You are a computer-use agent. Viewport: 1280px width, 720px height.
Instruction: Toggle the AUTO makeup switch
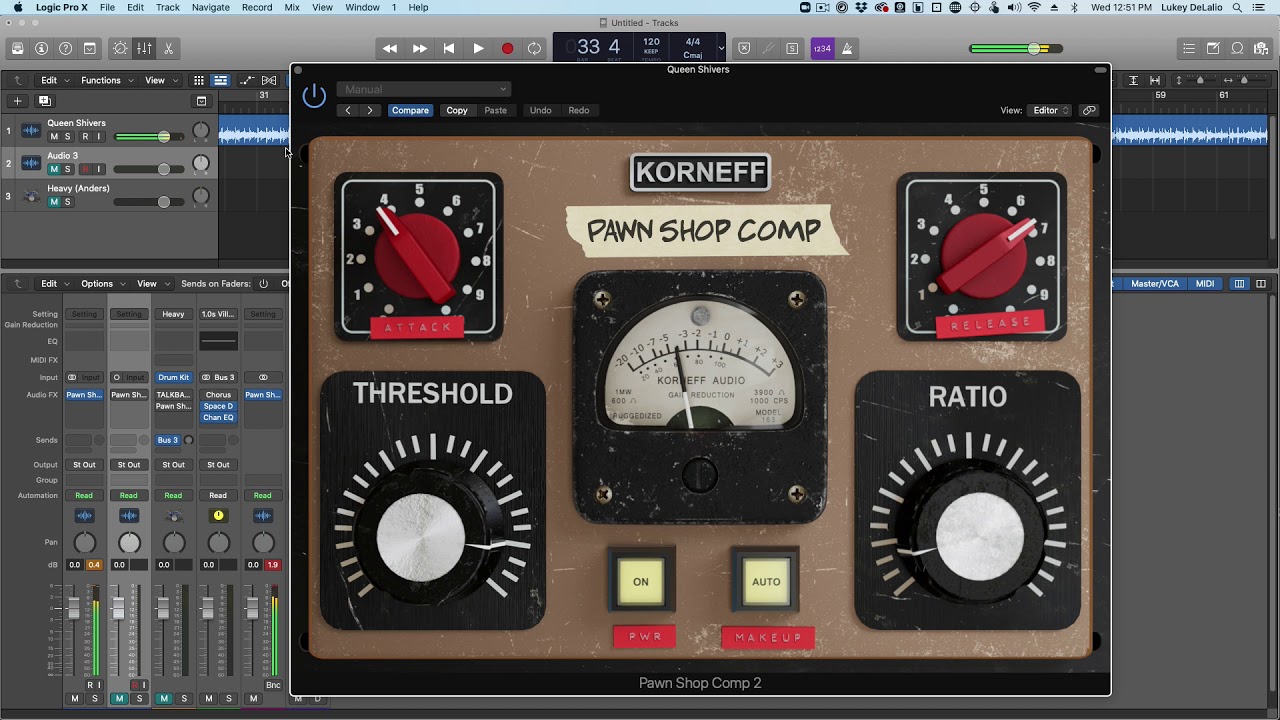(x=766, y=581)
